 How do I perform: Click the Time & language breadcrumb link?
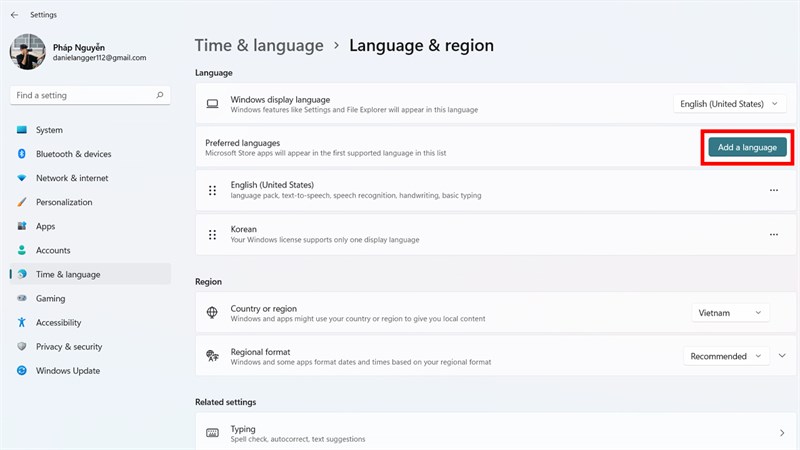pos(259,45)
